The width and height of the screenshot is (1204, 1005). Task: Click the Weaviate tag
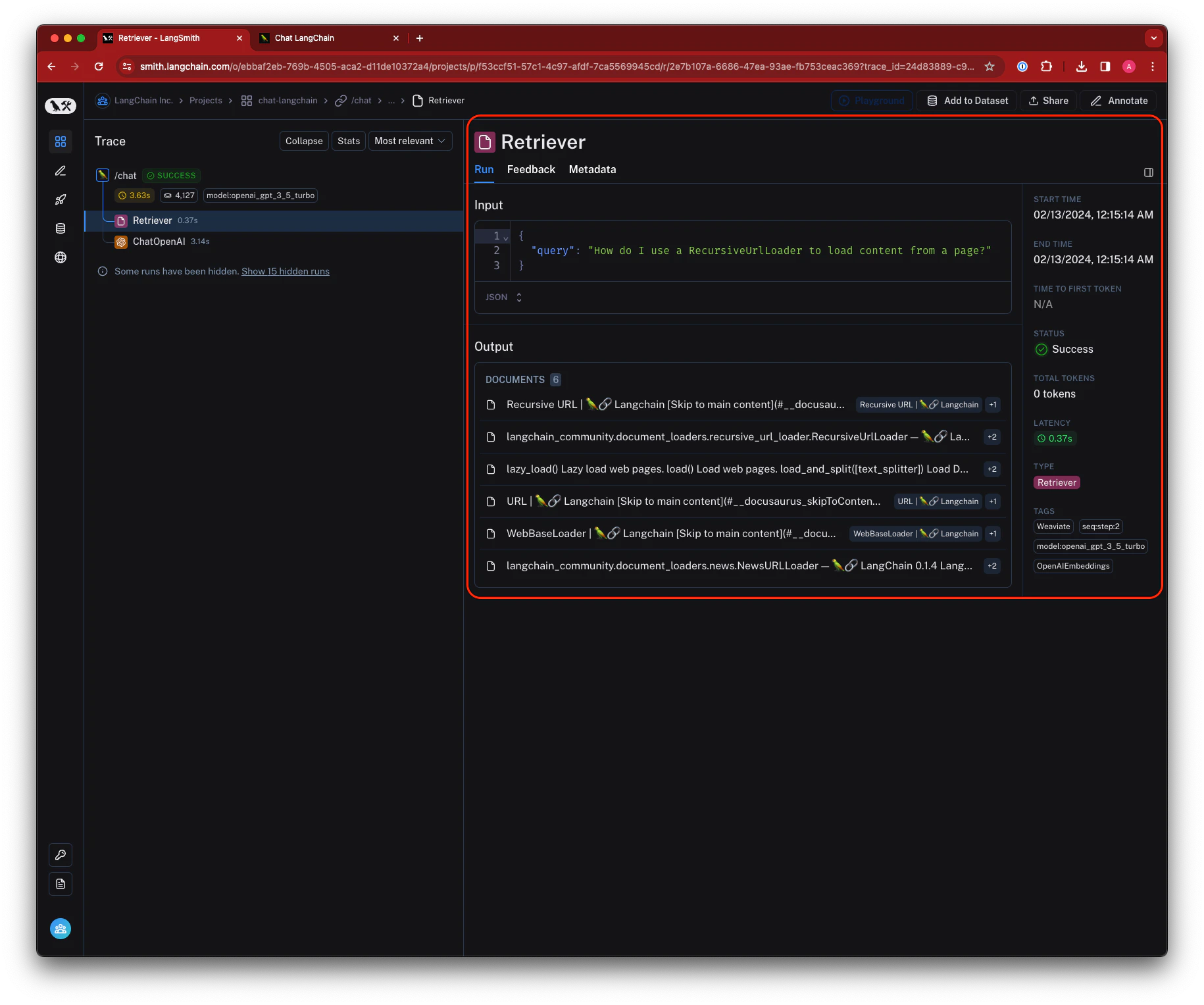[1053, 527]
